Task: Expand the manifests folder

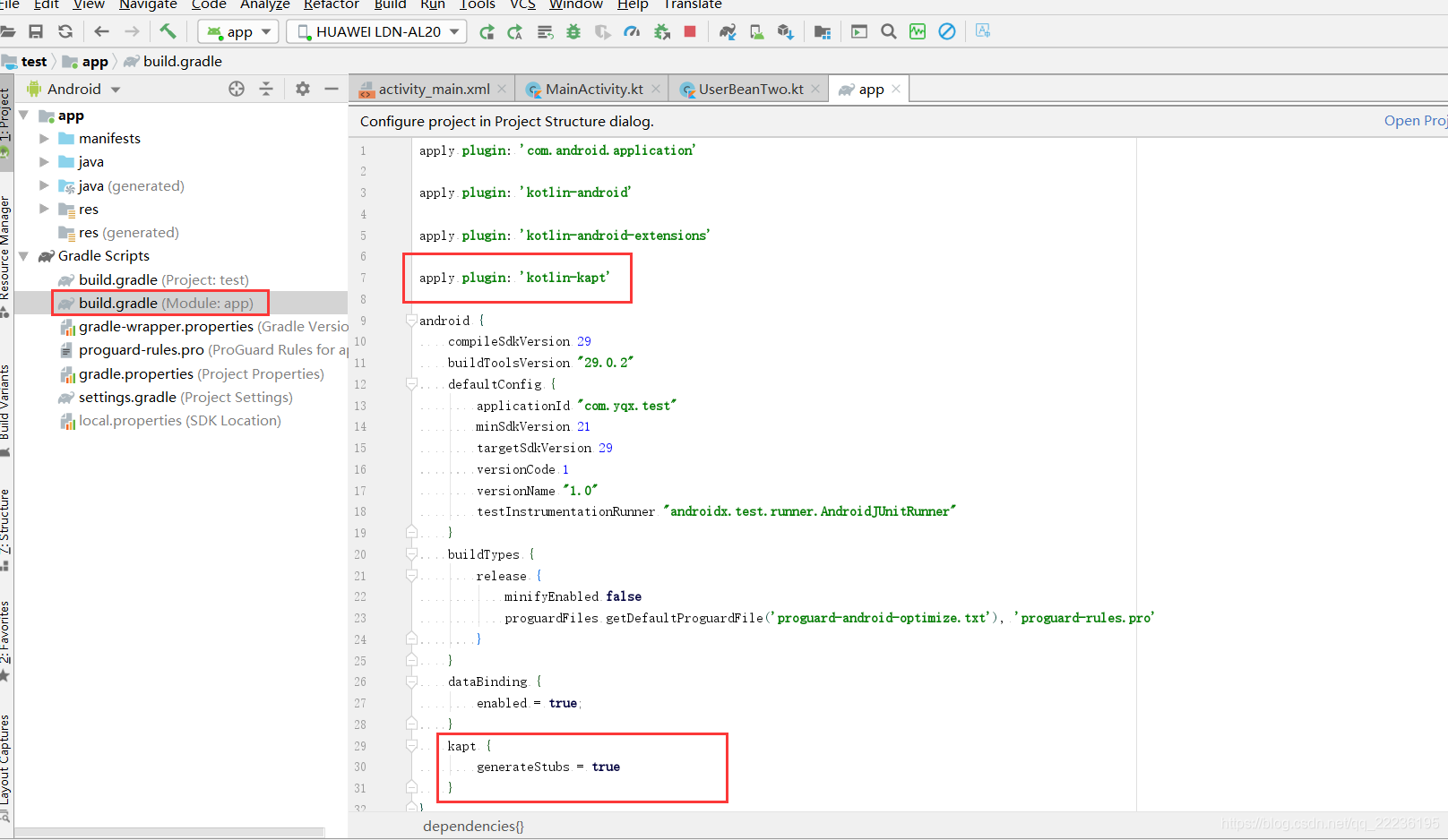Action: (44, 139)
